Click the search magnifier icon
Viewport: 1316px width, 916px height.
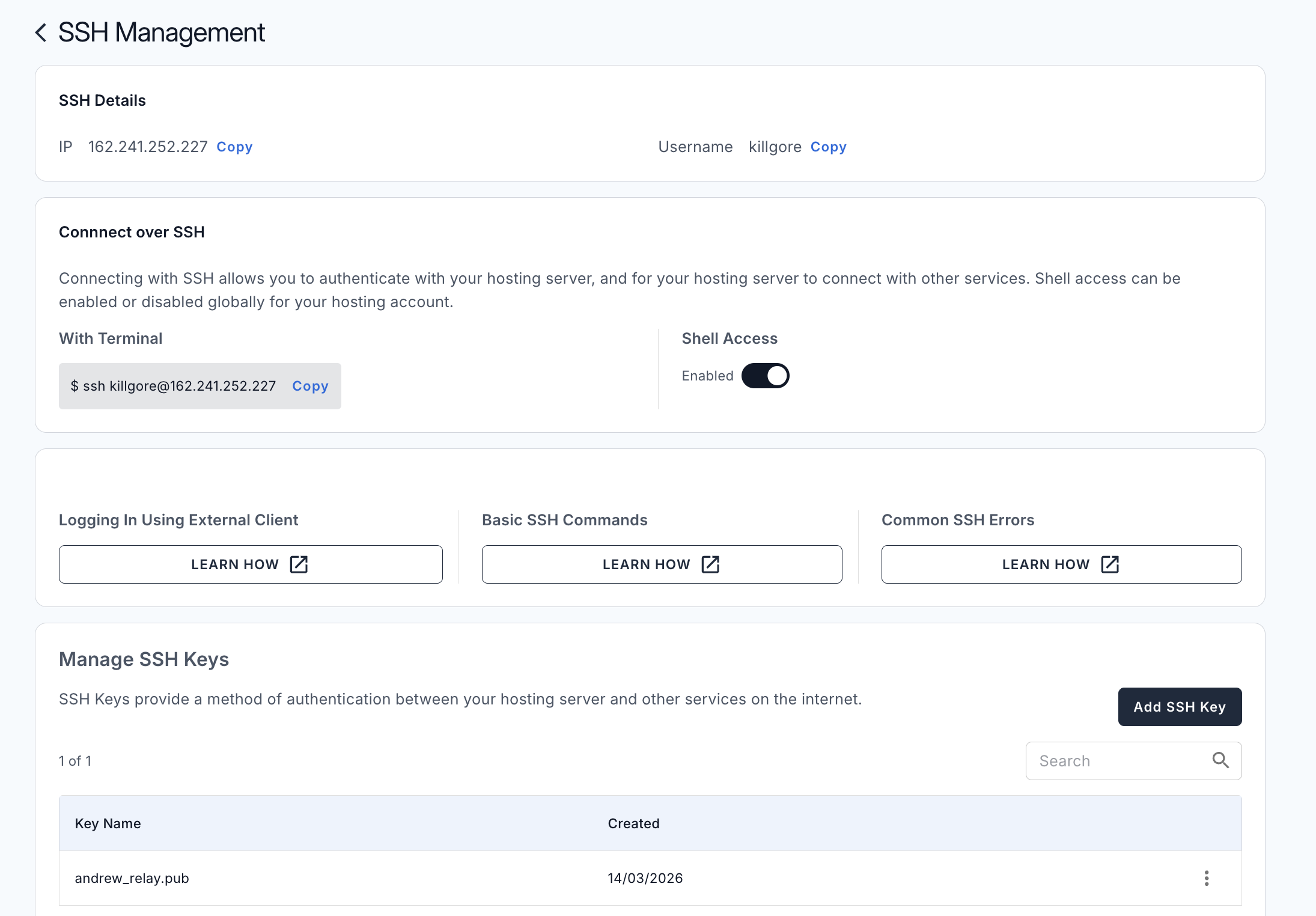1220,760
